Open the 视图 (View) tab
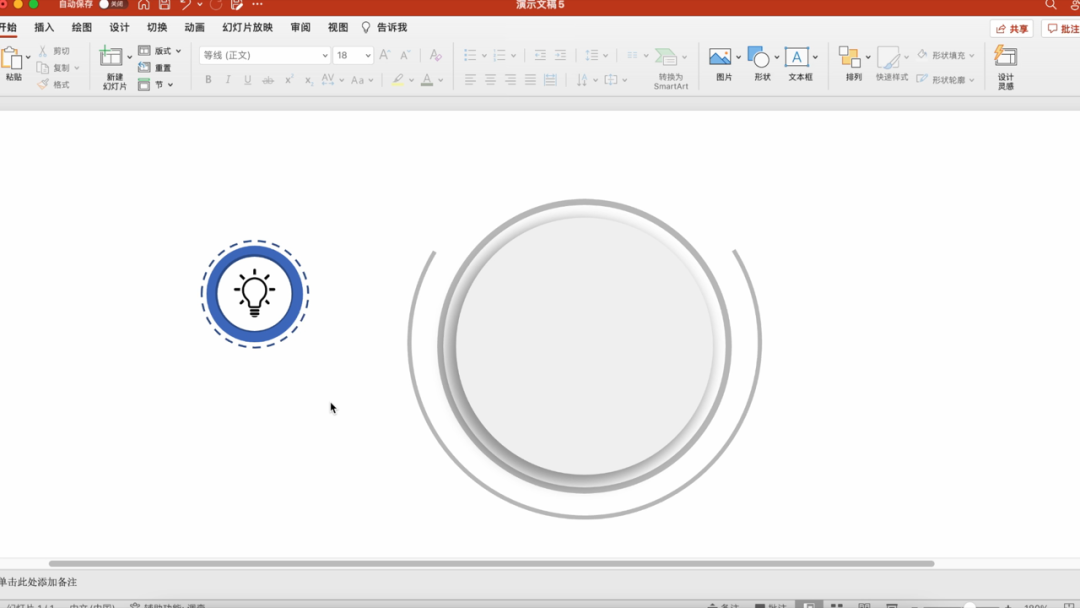The image size is (1080, 608). coord(338,28)
